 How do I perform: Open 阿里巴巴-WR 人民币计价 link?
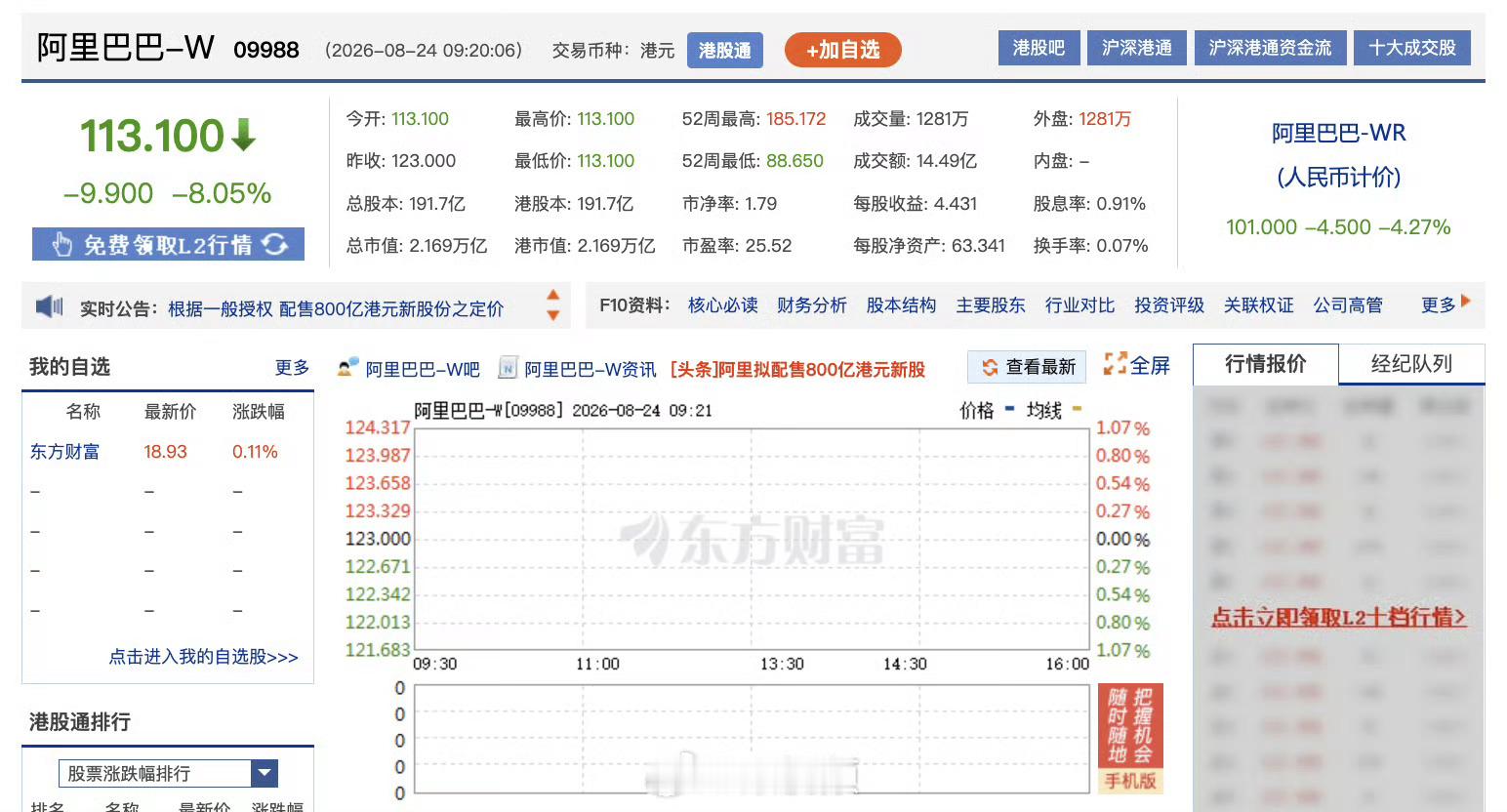[x=1338, y=154]
